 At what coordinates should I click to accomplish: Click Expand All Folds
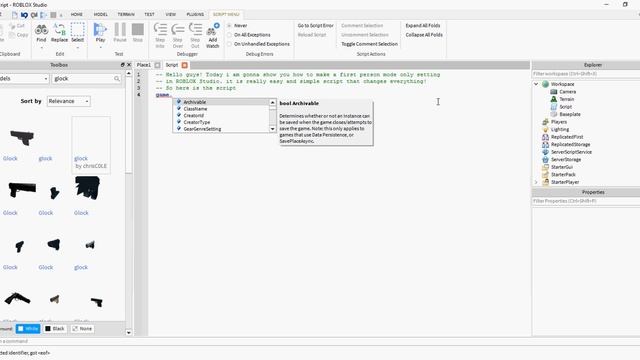click(x=423, y=25)
